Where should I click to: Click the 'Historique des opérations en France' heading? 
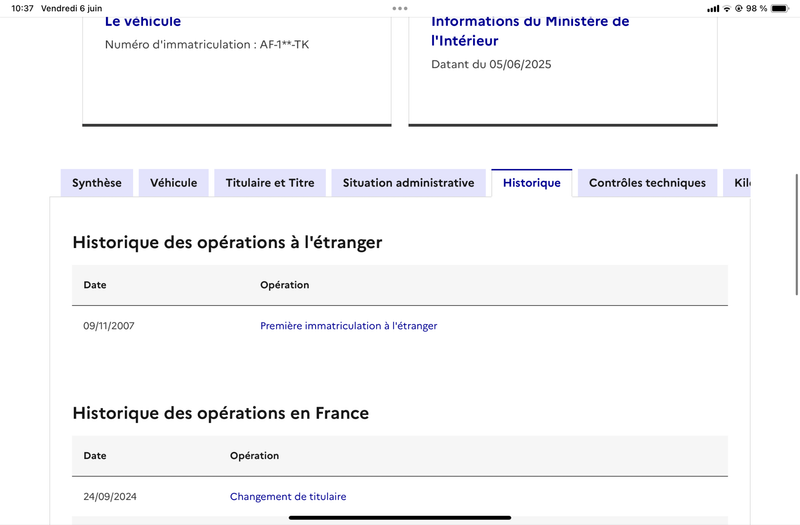pyautogui.click(x=220, y=413)
